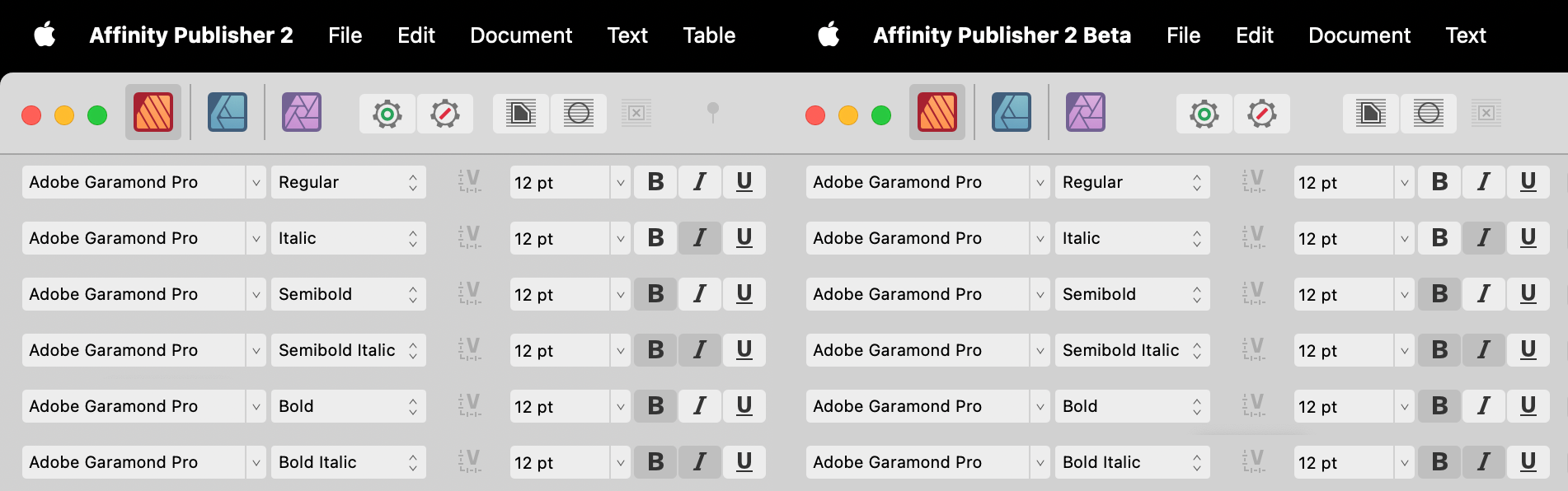Switch to Photo persona in Publisher 2 window

[302, 112]
